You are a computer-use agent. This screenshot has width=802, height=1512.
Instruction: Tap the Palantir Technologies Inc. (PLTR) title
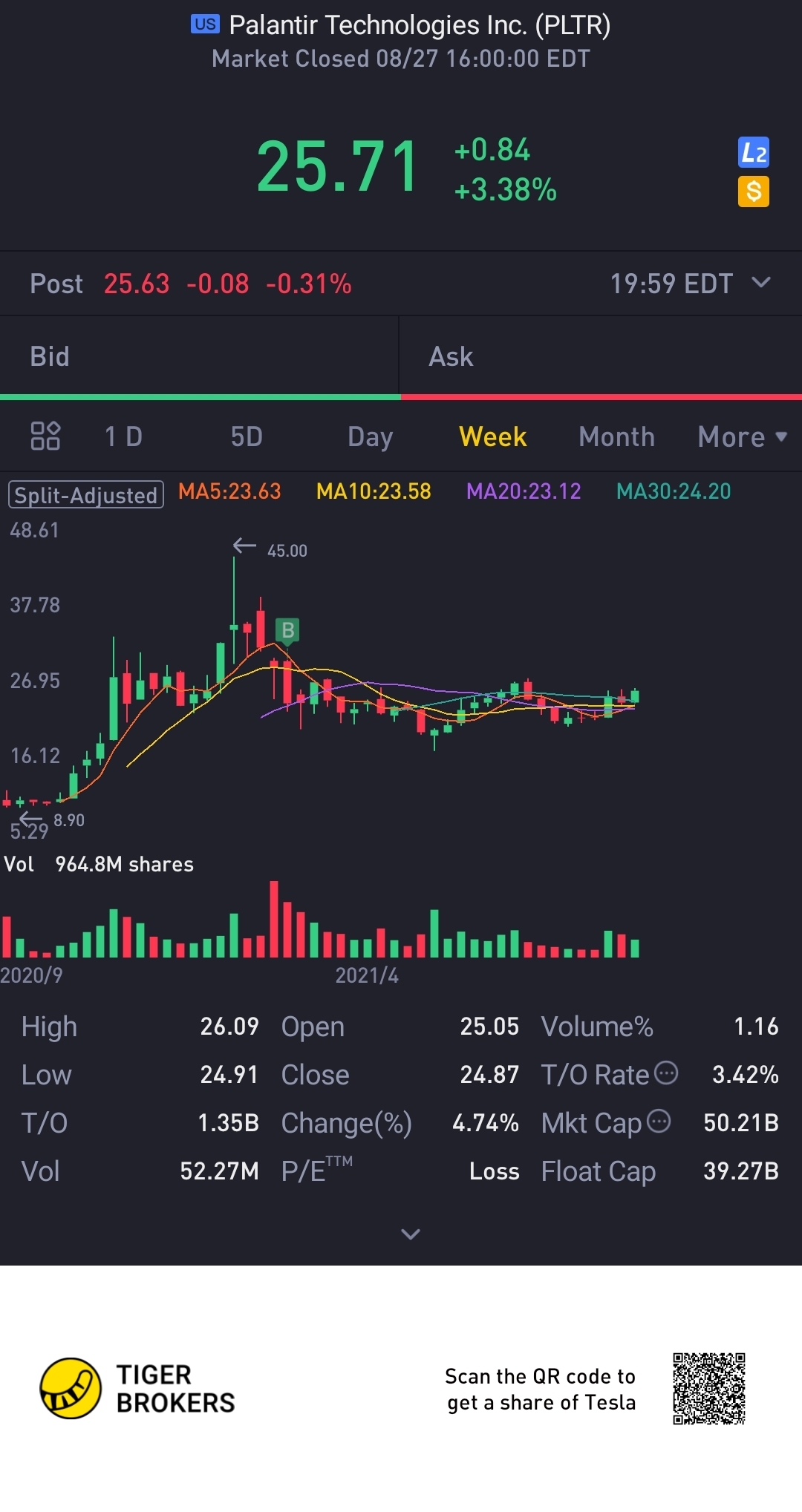click(x=420, y=25)
